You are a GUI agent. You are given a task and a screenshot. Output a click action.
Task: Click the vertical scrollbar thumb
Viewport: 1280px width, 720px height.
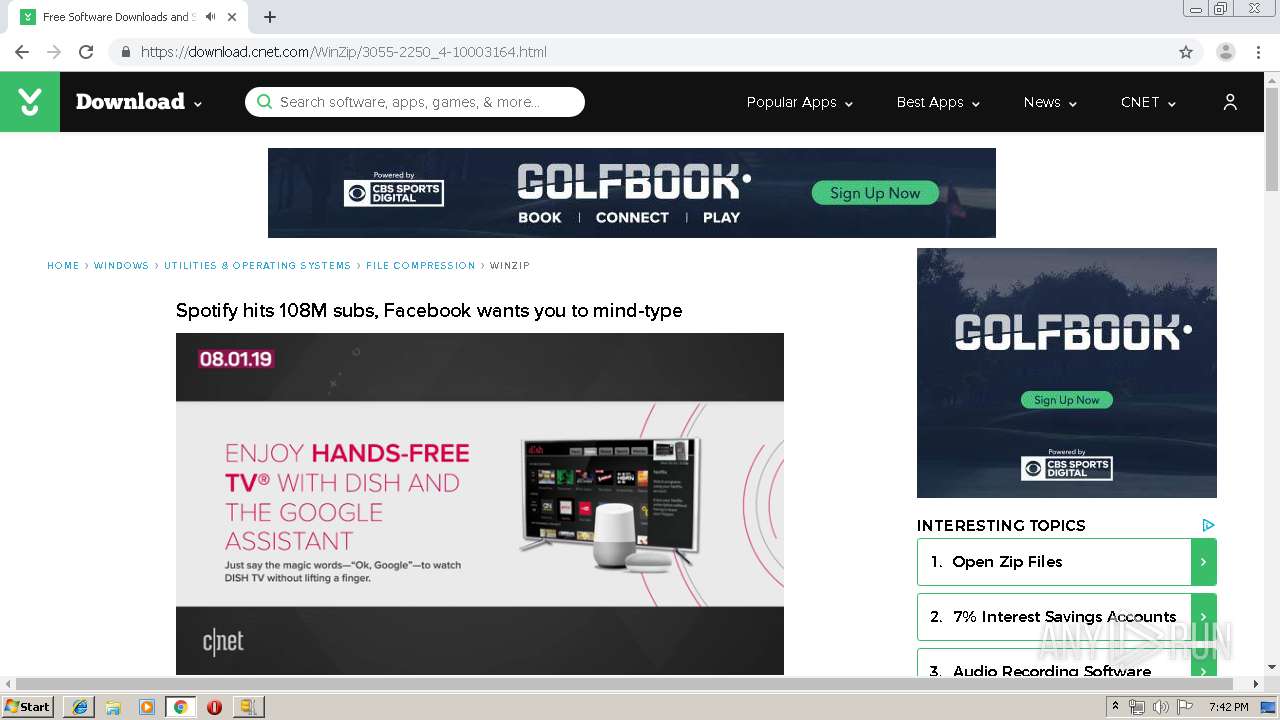point(1272,140)
